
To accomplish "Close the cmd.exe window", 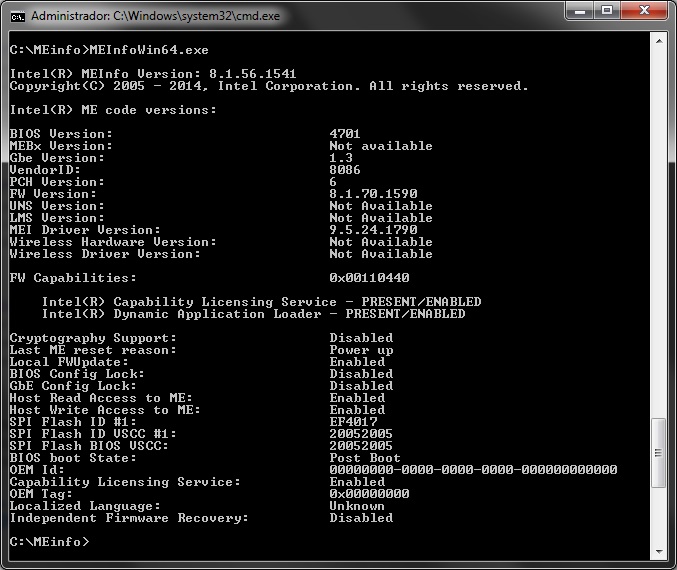I will pyautogui.click(x=644, y=10).
